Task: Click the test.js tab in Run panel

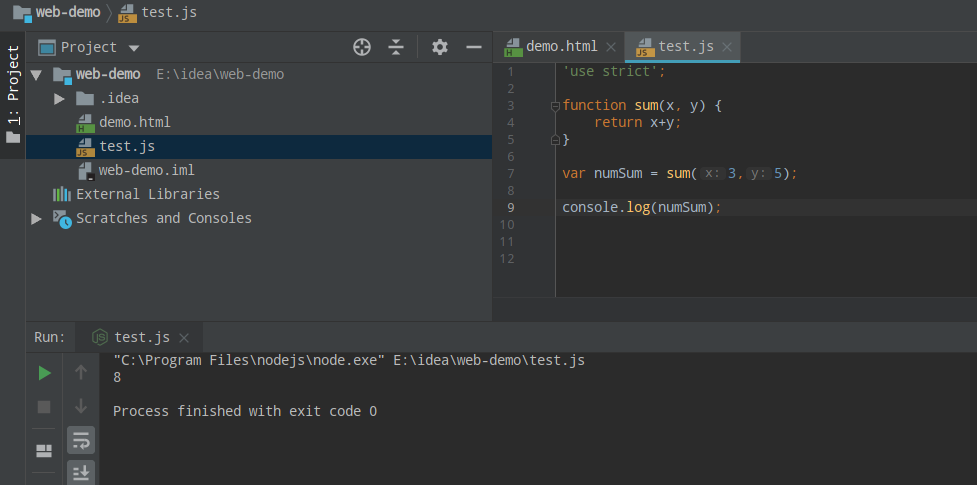Action: [142, 337]
